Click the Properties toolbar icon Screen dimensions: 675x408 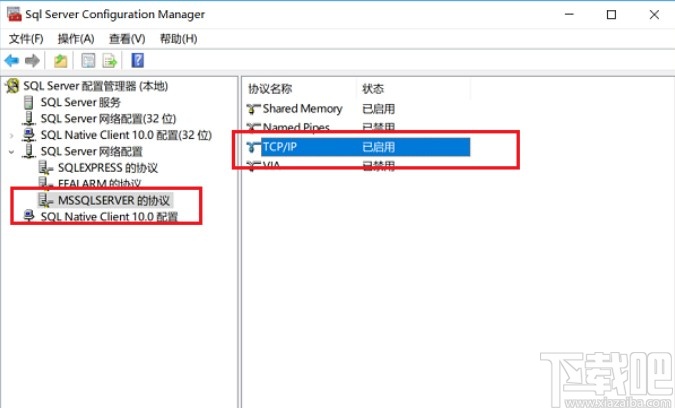88,60
